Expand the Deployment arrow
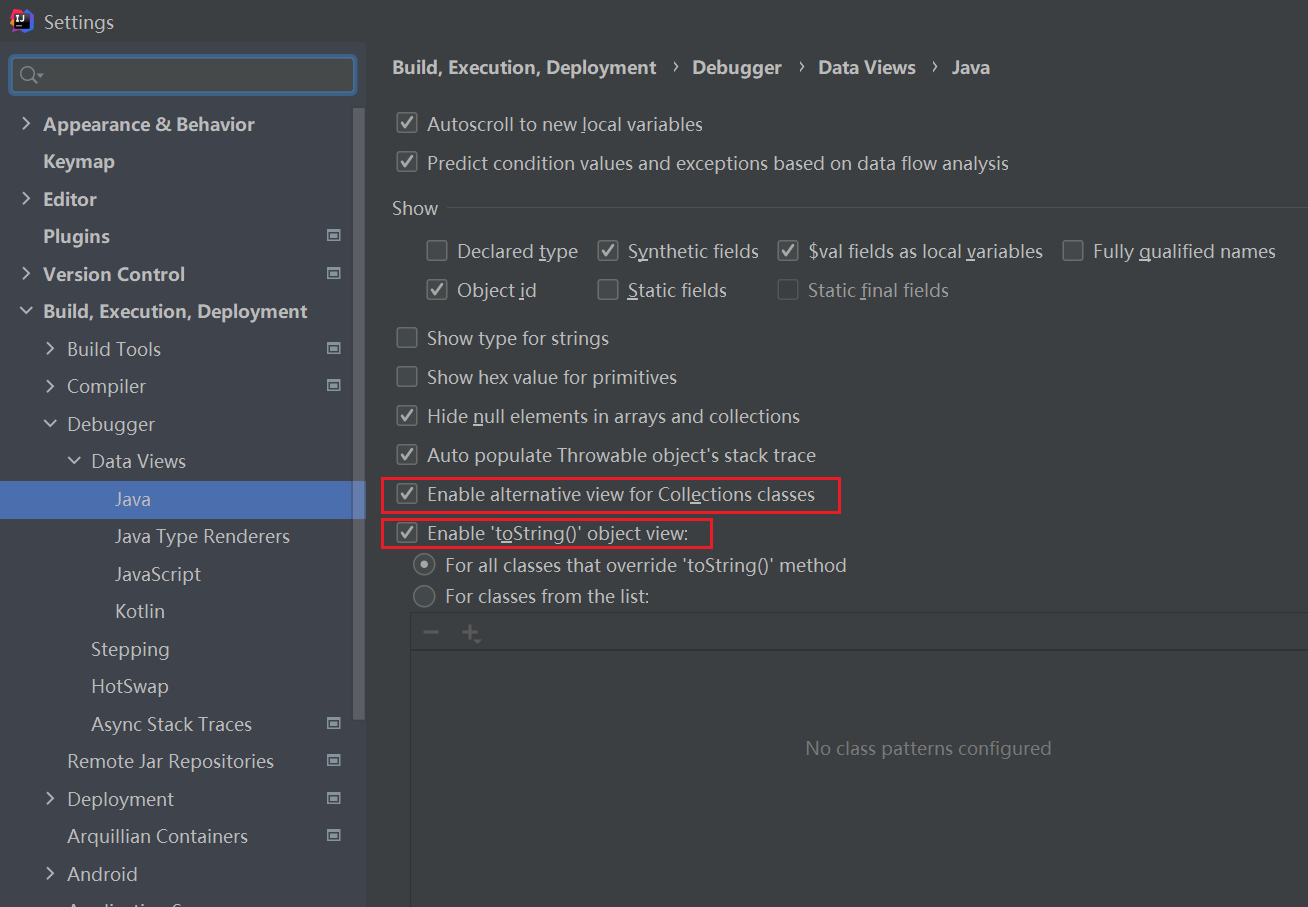This screenshot has width=1308, height=907. pos(50,799)
